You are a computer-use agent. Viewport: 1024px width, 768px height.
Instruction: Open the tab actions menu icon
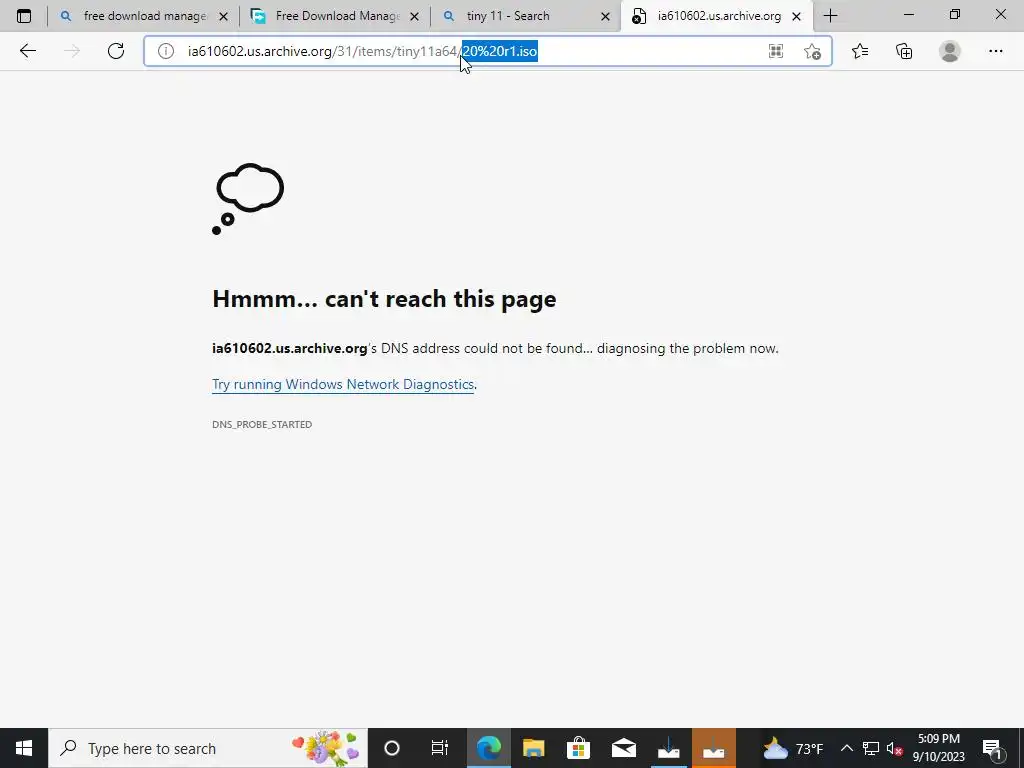pos(24,16)
